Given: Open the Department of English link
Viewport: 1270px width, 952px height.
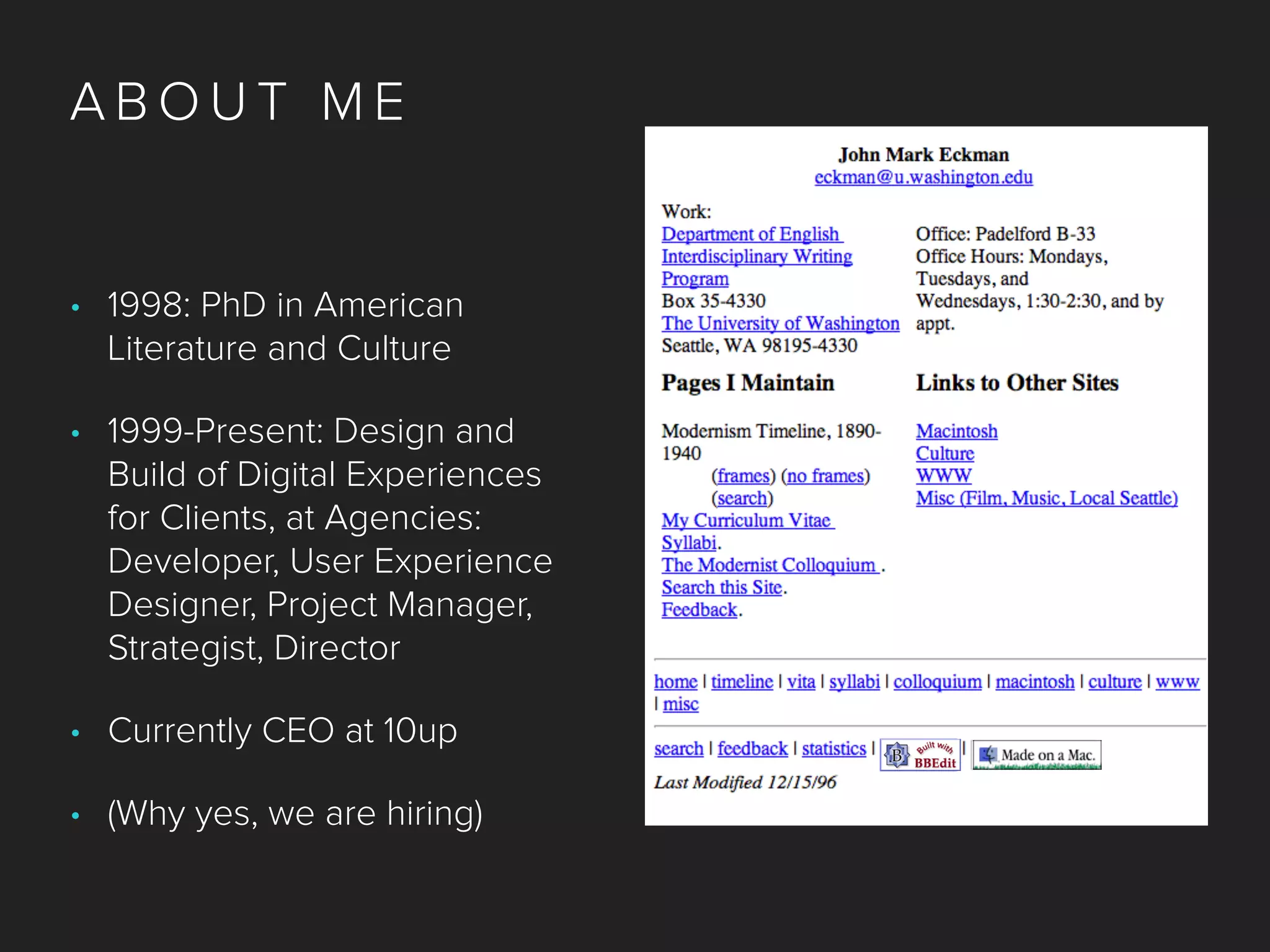Looking at the screenshot, I should coord(750,234).
